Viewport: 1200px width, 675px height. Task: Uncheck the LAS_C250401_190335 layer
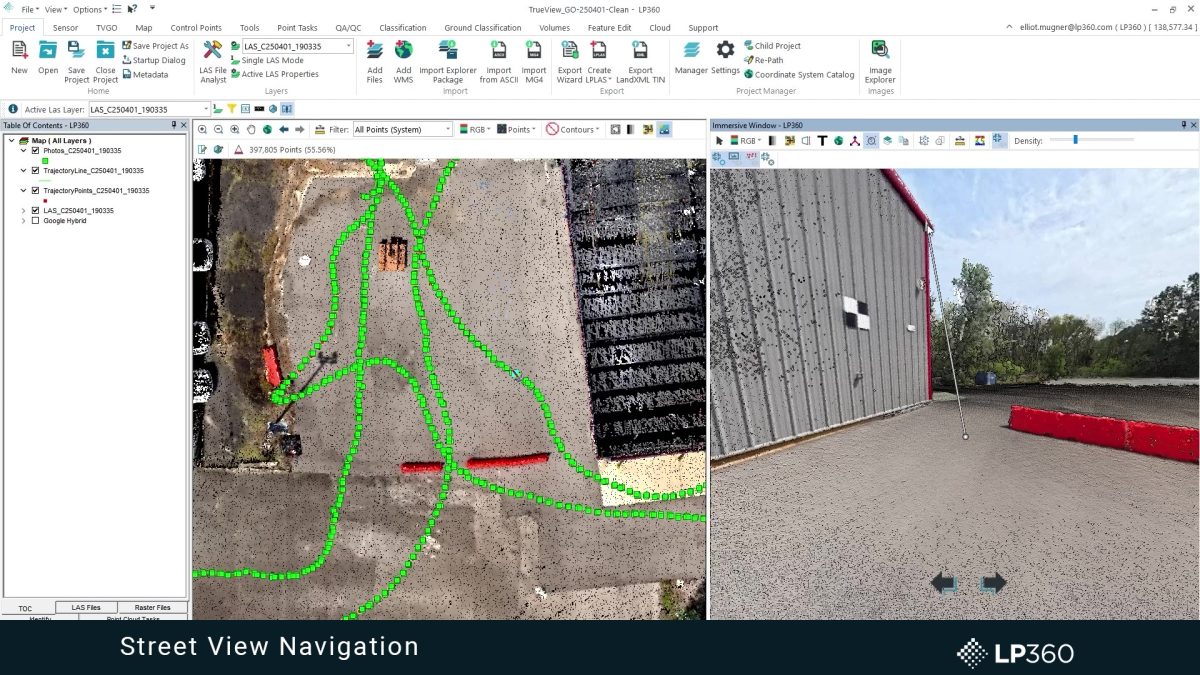[36, 210]
